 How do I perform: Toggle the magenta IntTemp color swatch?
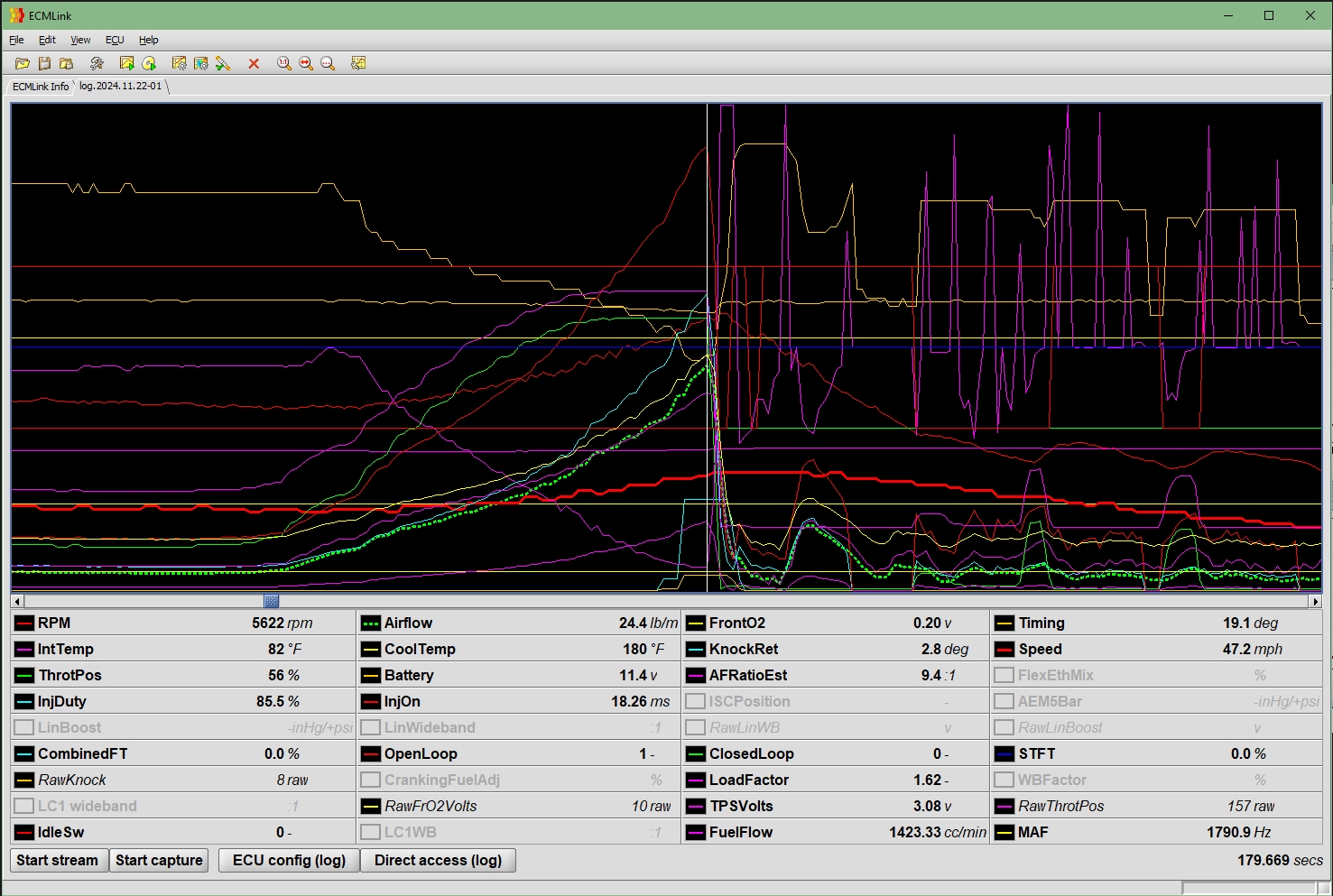(x=24, y=649)
